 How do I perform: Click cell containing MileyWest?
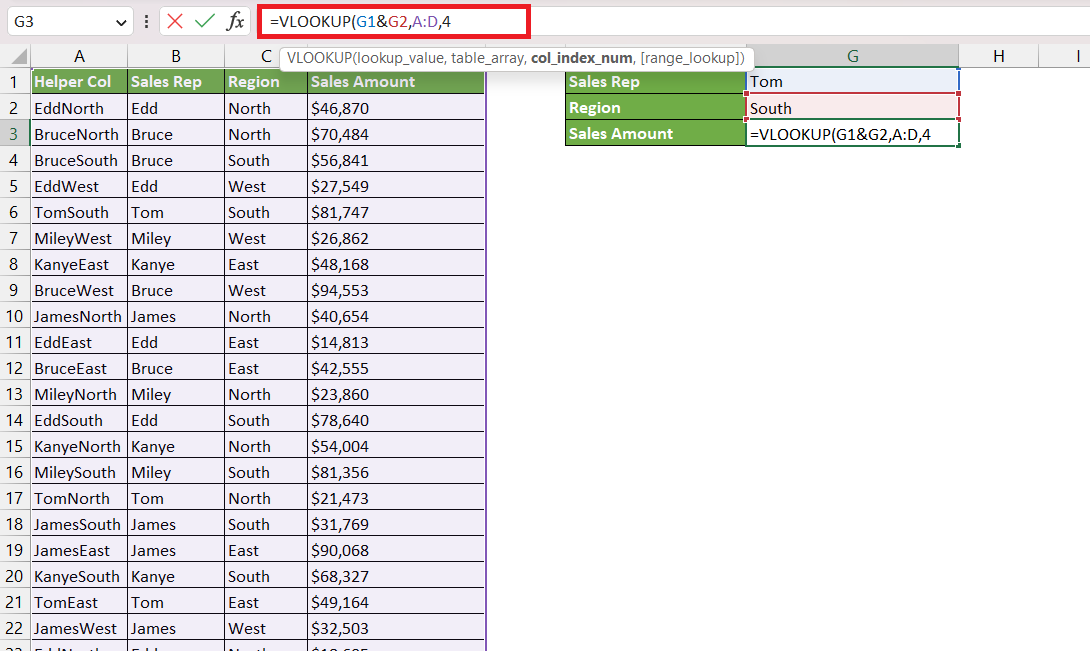coord(79,239)
